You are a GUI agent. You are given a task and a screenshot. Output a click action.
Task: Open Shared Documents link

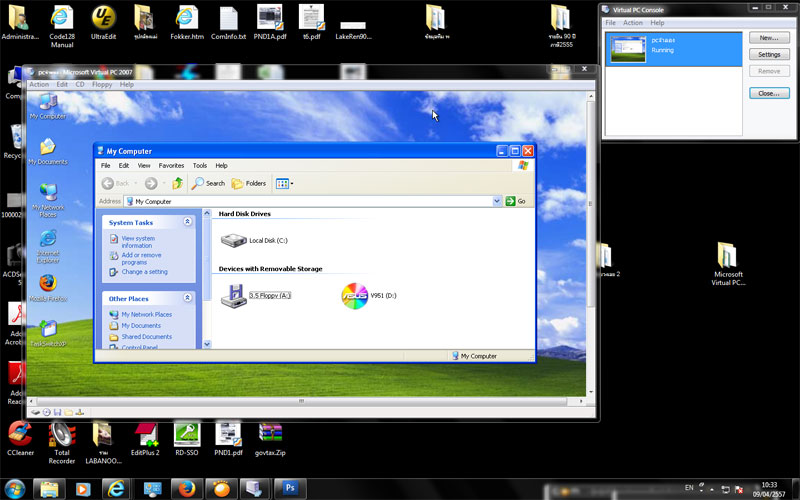coord(146,337)
